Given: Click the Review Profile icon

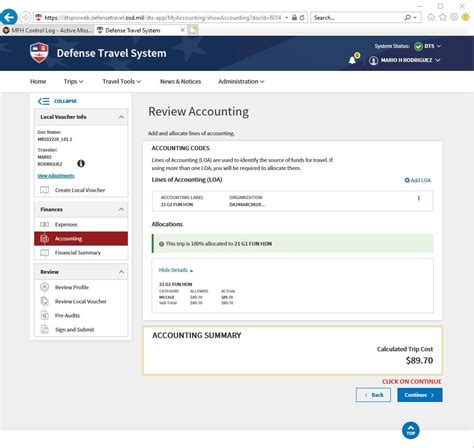Looking at the screenshot, I should pos(44,287).
